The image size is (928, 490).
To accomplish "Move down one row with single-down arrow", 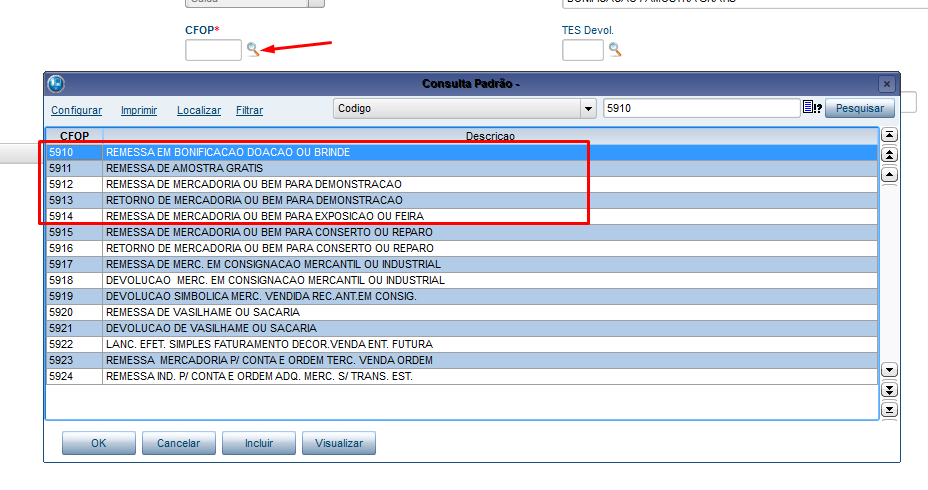I will point(889,370).
